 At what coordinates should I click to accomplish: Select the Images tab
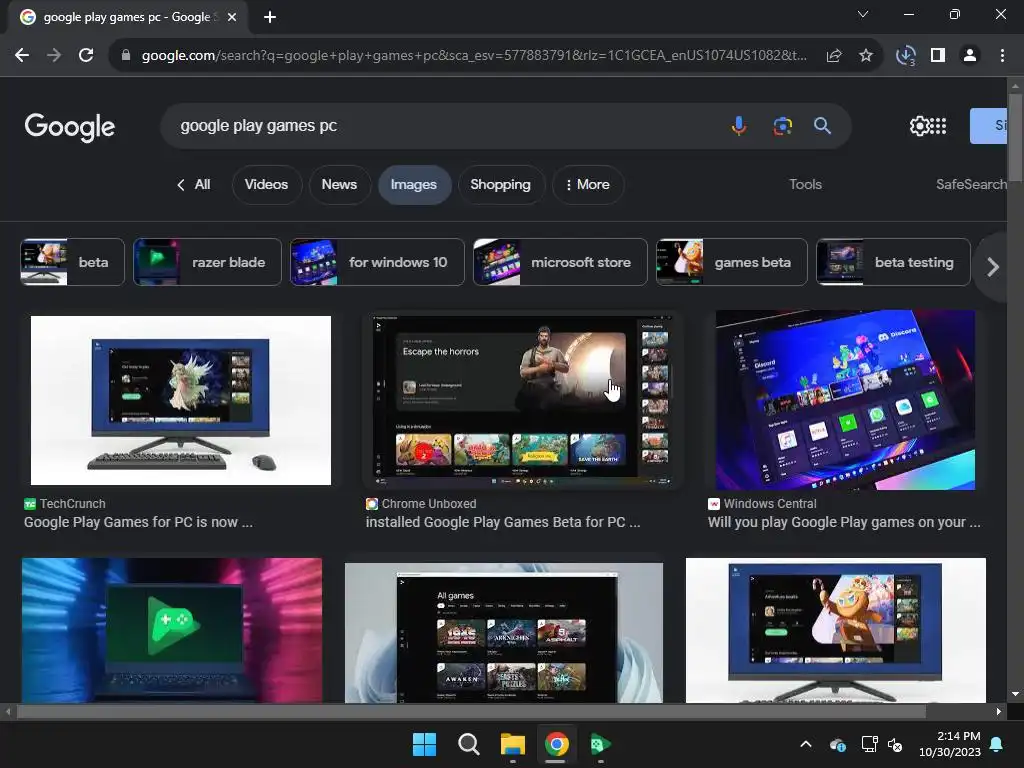[413, 185]
